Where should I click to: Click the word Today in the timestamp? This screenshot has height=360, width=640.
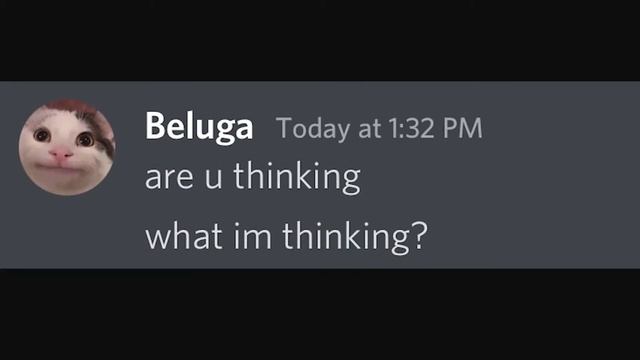313,129
